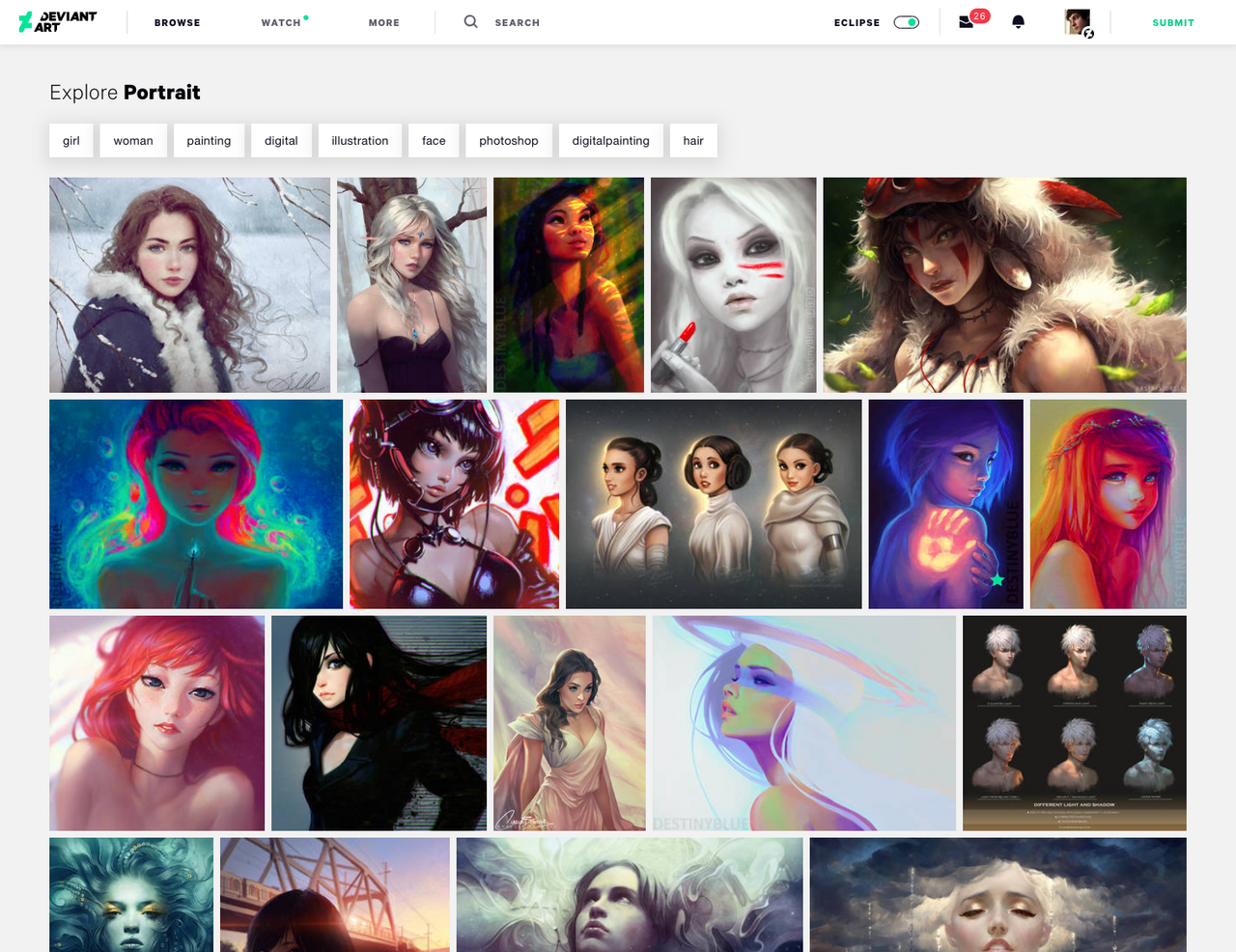Select the digital tag

click(281, 140)
